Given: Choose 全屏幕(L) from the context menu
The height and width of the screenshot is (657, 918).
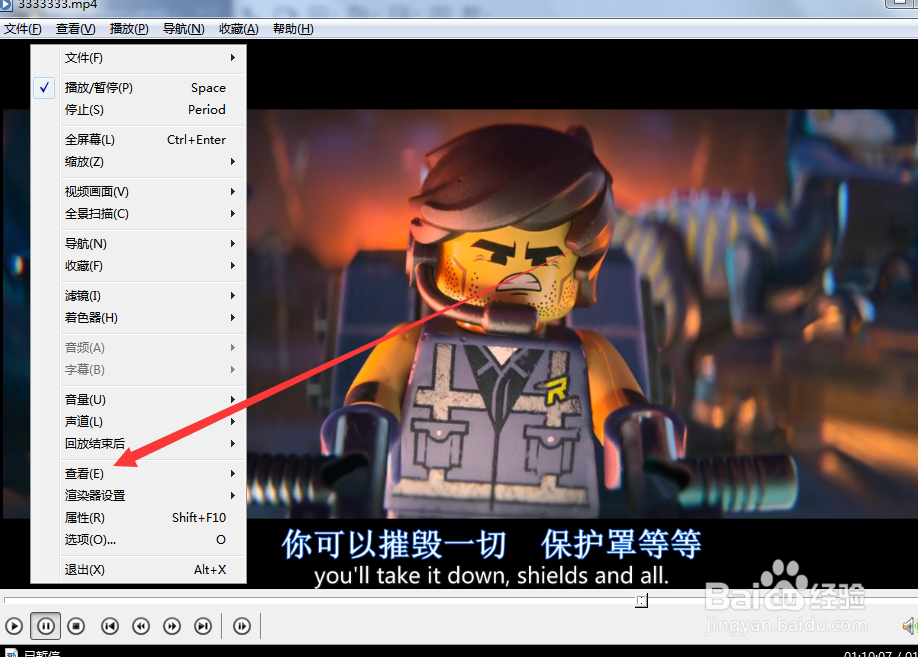Looking at the screenshot, I should pos(139,139).
